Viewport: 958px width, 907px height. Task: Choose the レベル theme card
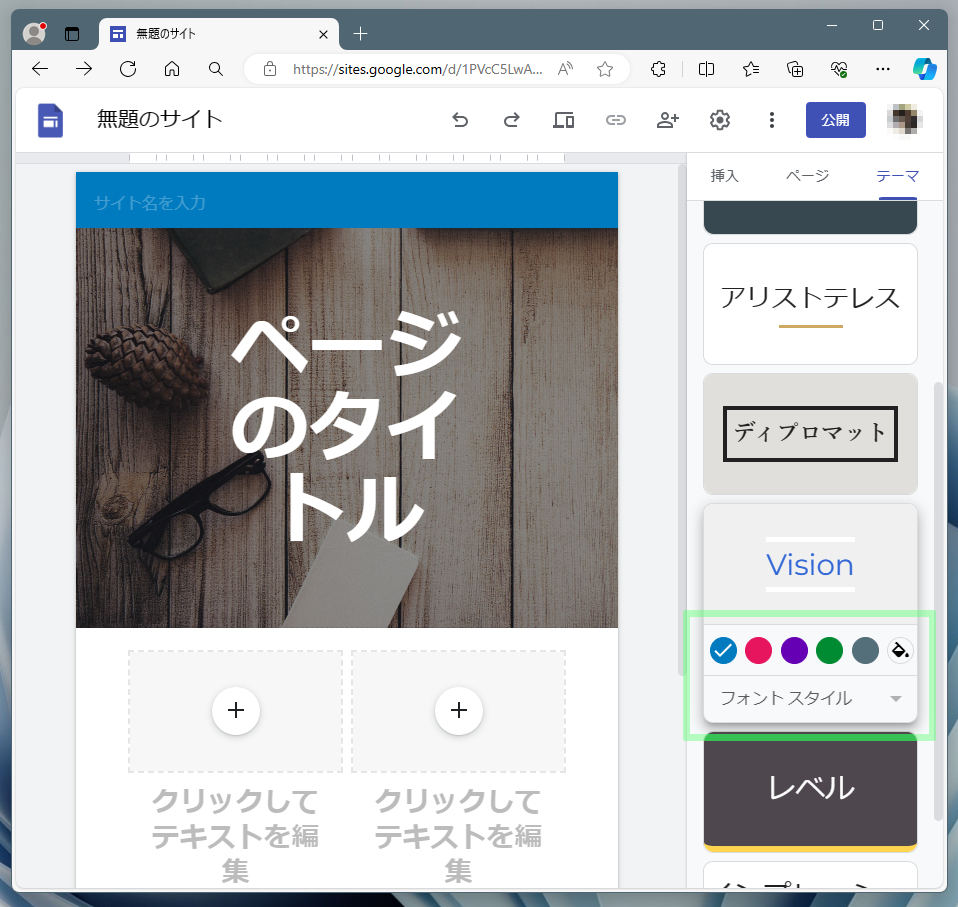tap(810, 791)
